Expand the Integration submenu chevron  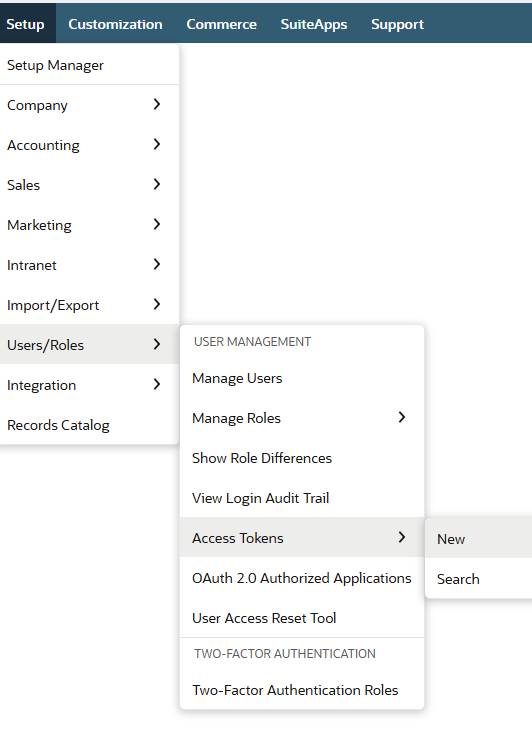click(x=157, y=384)
